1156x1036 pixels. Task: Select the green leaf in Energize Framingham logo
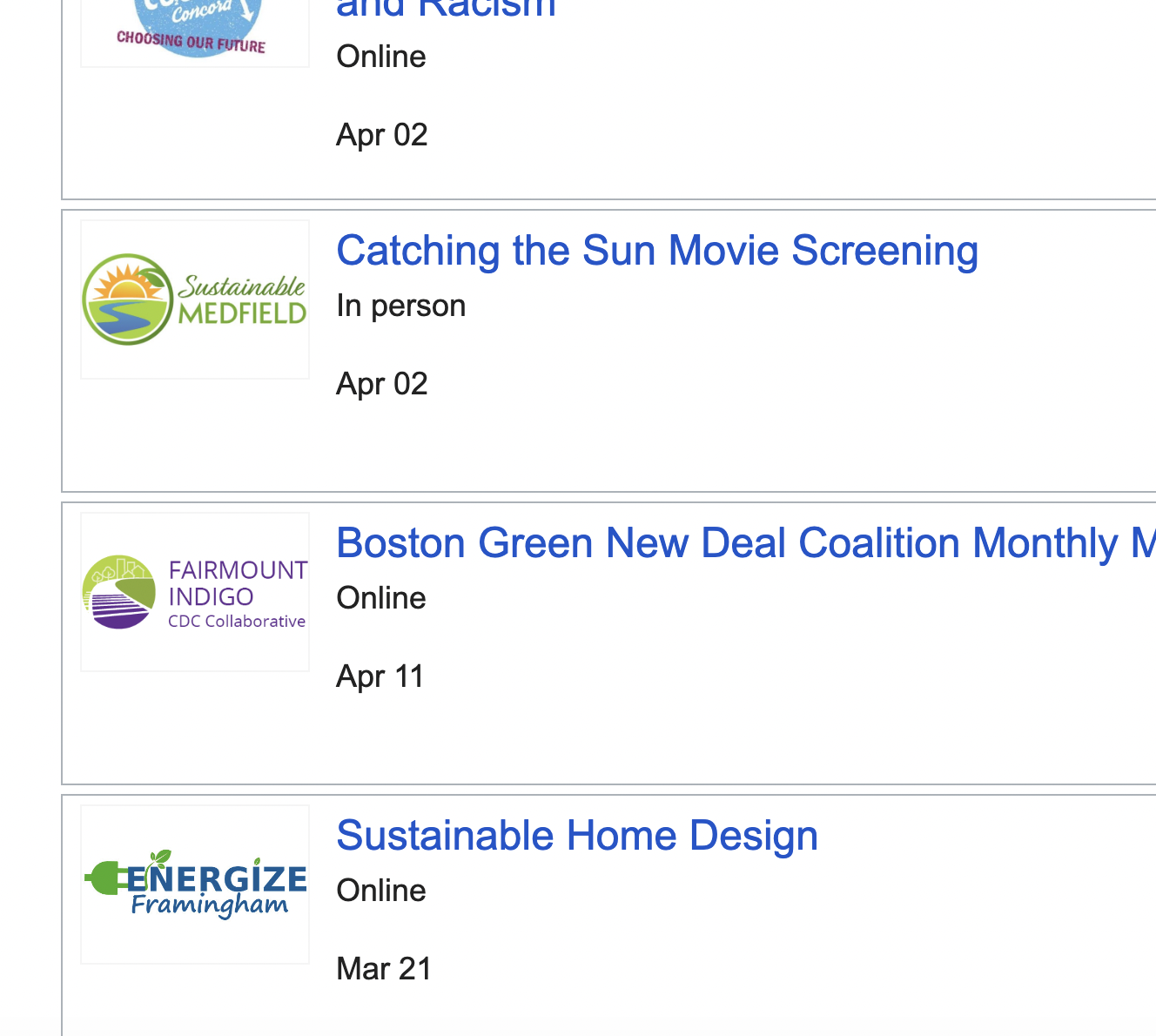click(158, 862)
